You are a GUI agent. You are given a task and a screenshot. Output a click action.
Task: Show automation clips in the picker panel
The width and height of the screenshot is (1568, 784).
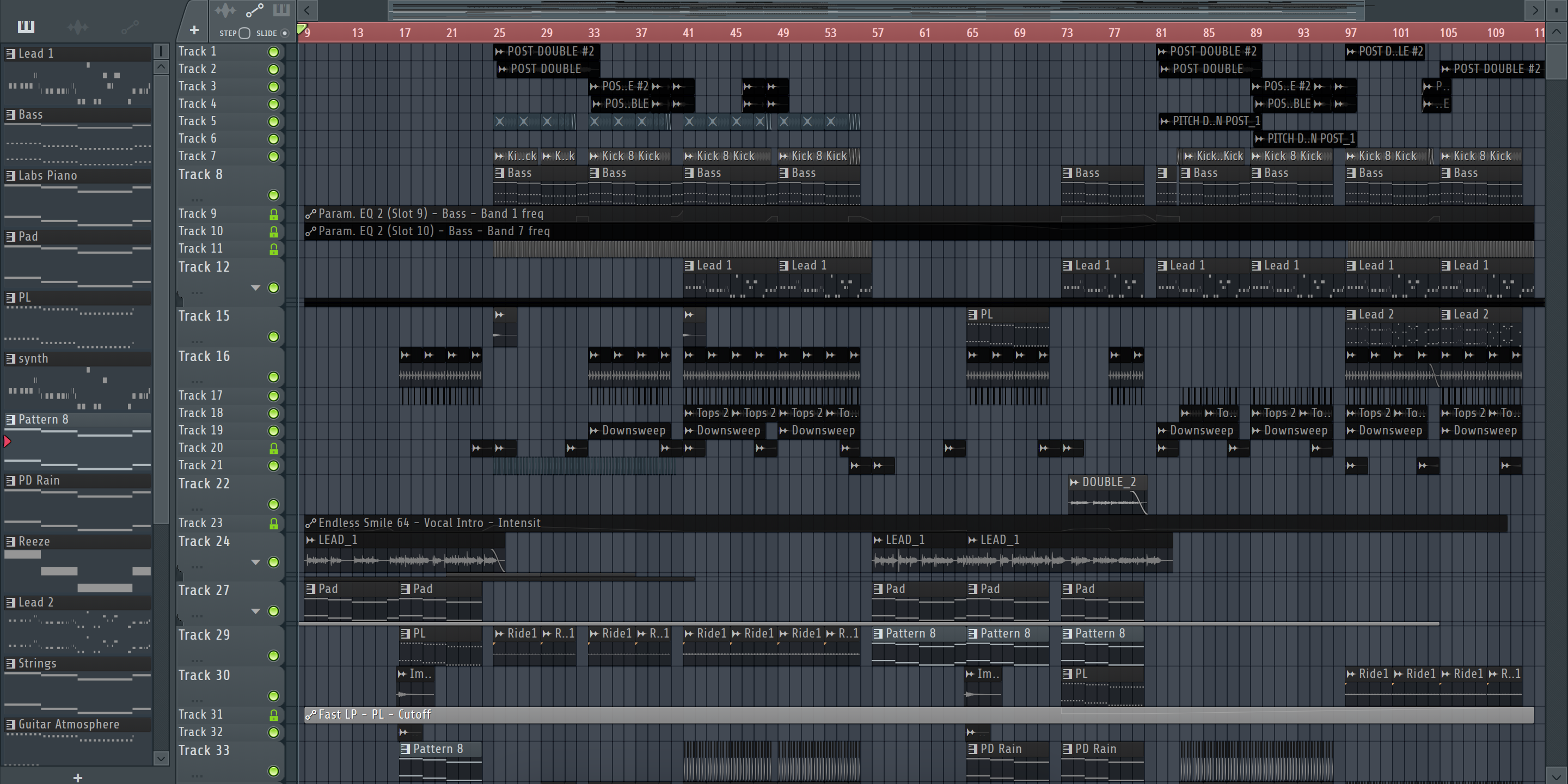pyautogui.click(x=130, y=27)
